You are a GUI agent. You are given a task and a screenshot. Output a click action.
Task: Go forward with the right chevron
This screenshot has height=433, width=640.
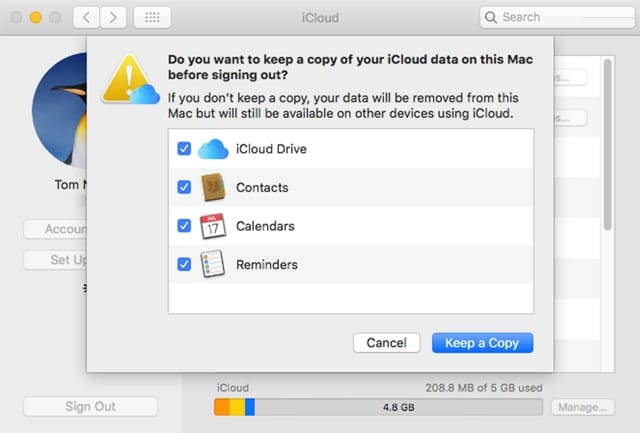[115, 17]
